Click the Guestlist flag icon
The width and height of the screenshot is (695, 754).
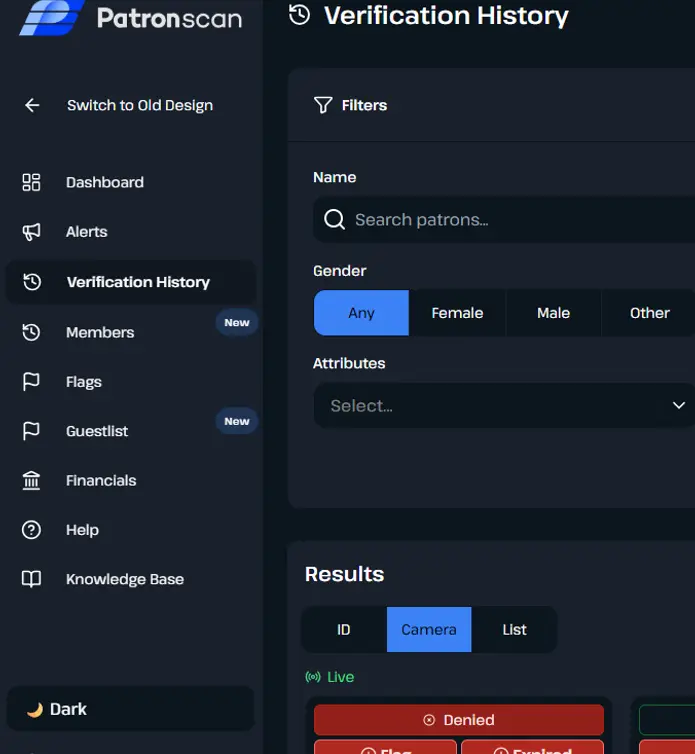(31, 431)
